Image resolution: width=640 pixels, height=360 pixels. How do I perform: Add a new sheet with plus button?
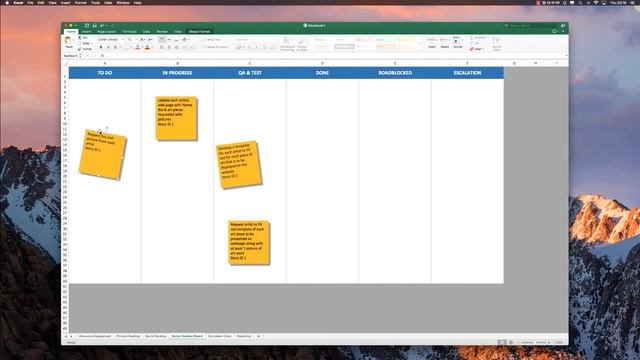click(258, 336)
